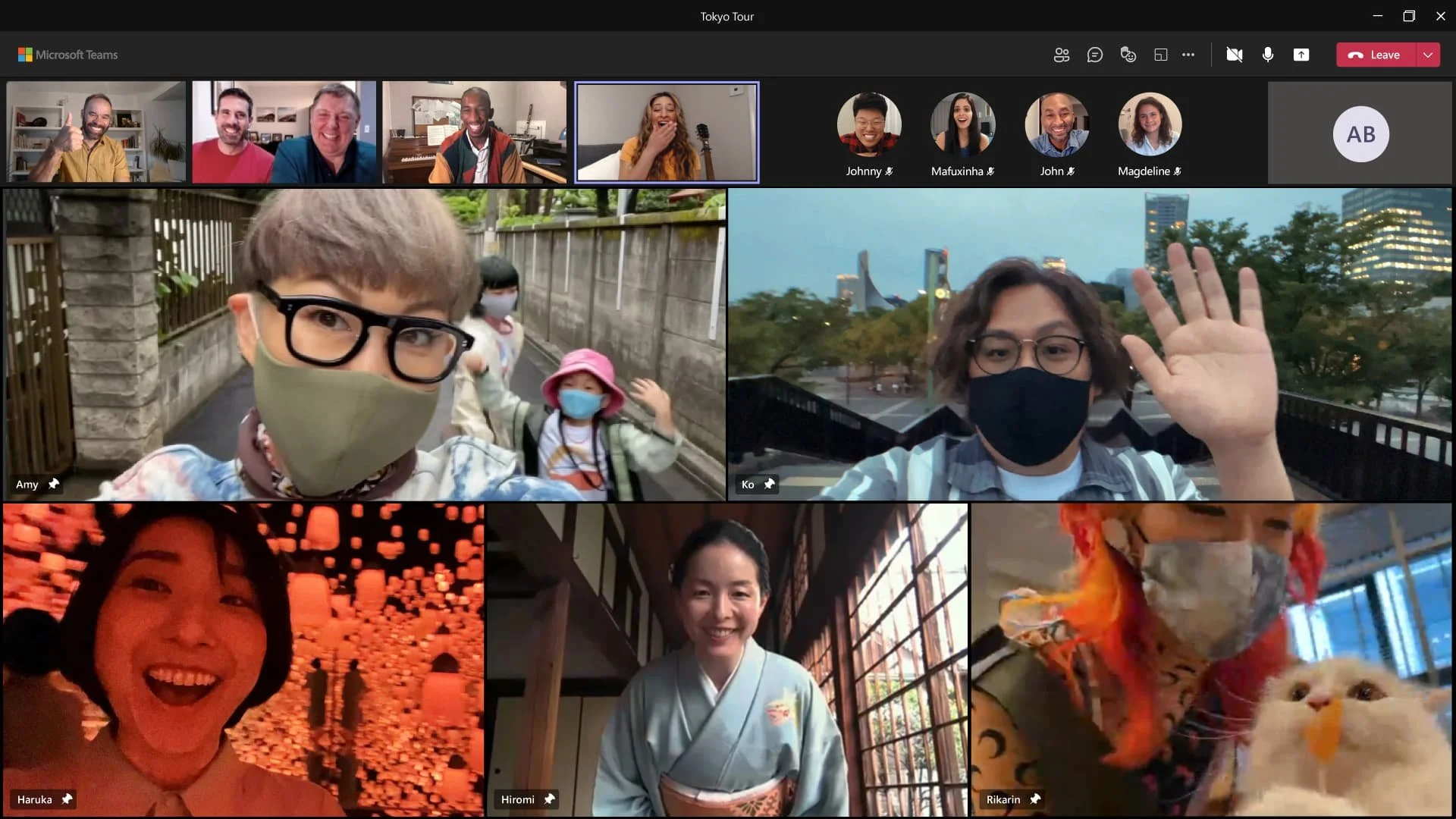1456x819 pixels.
Task: Open the share content tray
Action: click(x=1301, y=55)
